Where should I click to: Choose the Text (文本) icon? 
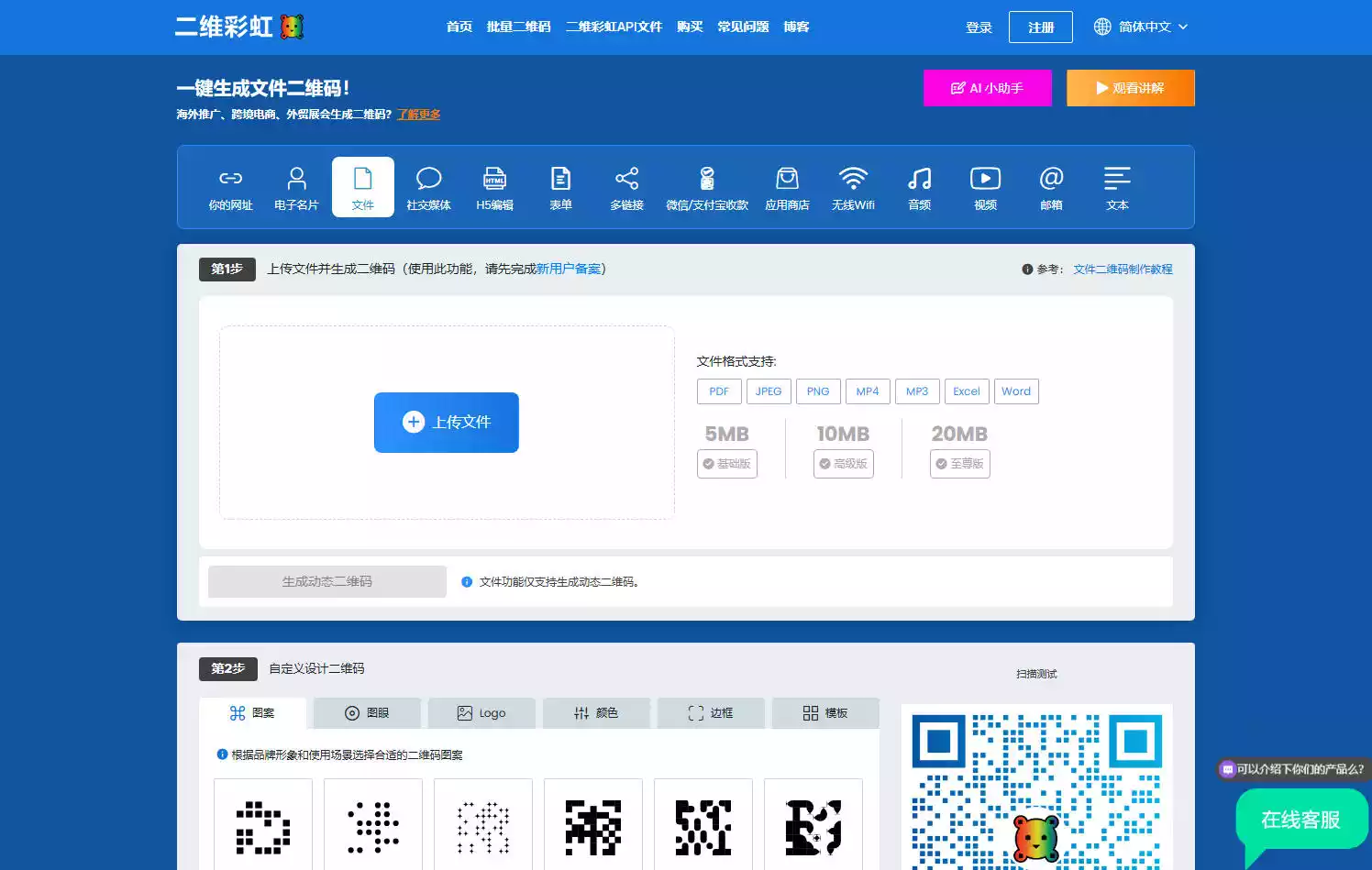pyautogui.click(x=1117, y=187)
